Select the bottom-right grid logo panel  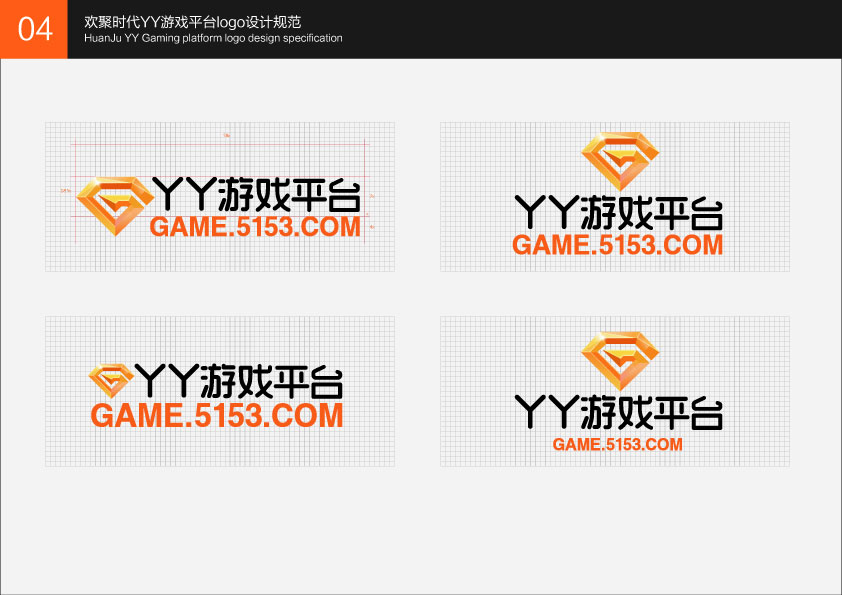coord(615,391)
